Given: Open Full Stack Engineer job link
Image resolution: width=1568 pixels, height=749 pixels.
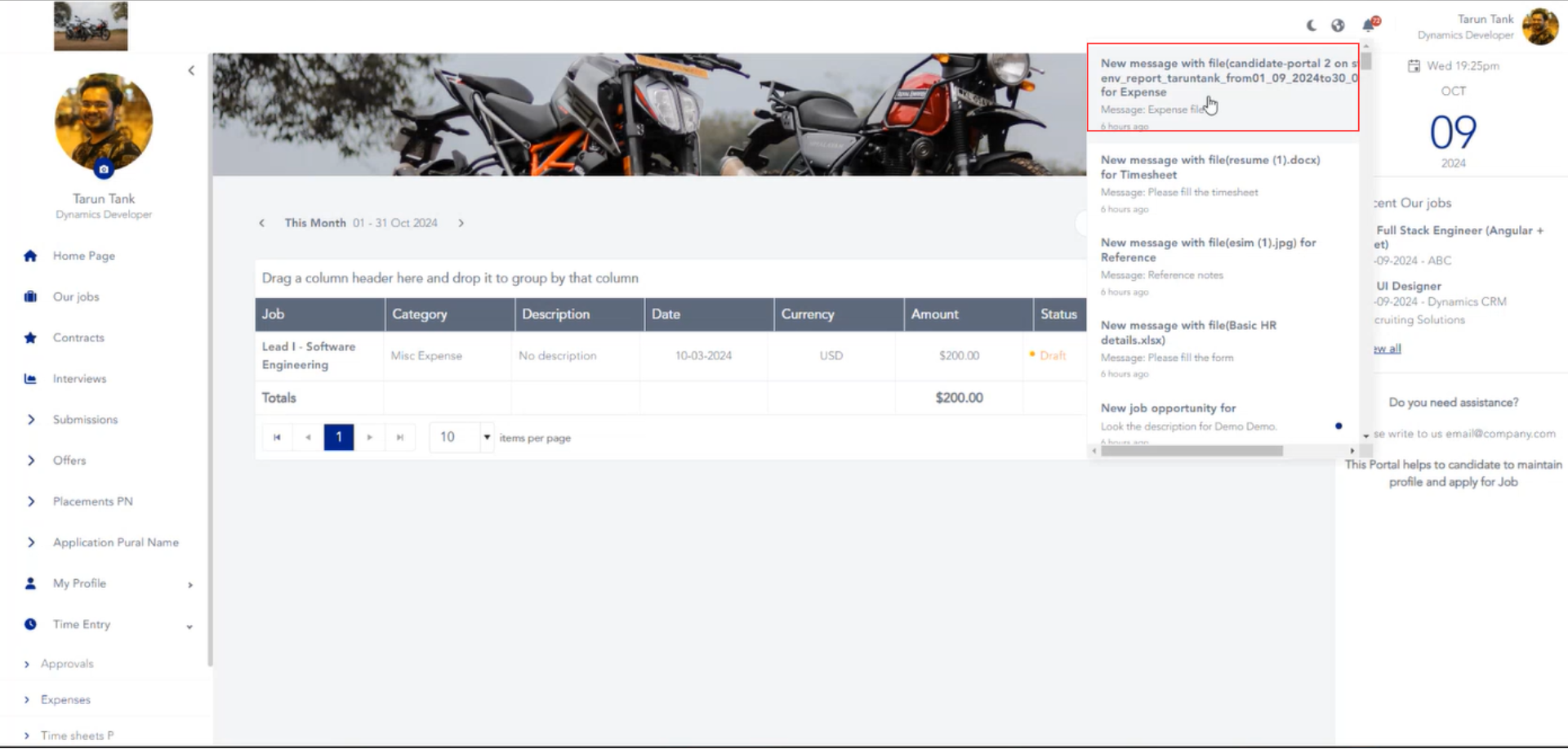Looking at the screenshot, I should 1459,237.
